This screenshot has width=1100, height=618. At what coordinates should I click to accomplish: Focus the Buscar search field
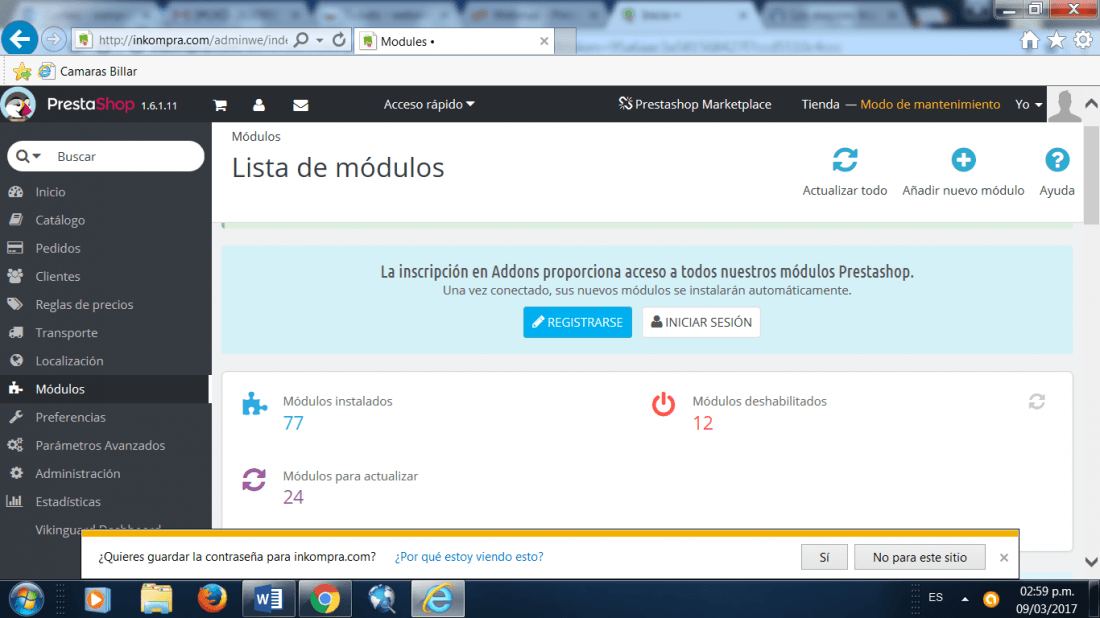pos(126,156)
